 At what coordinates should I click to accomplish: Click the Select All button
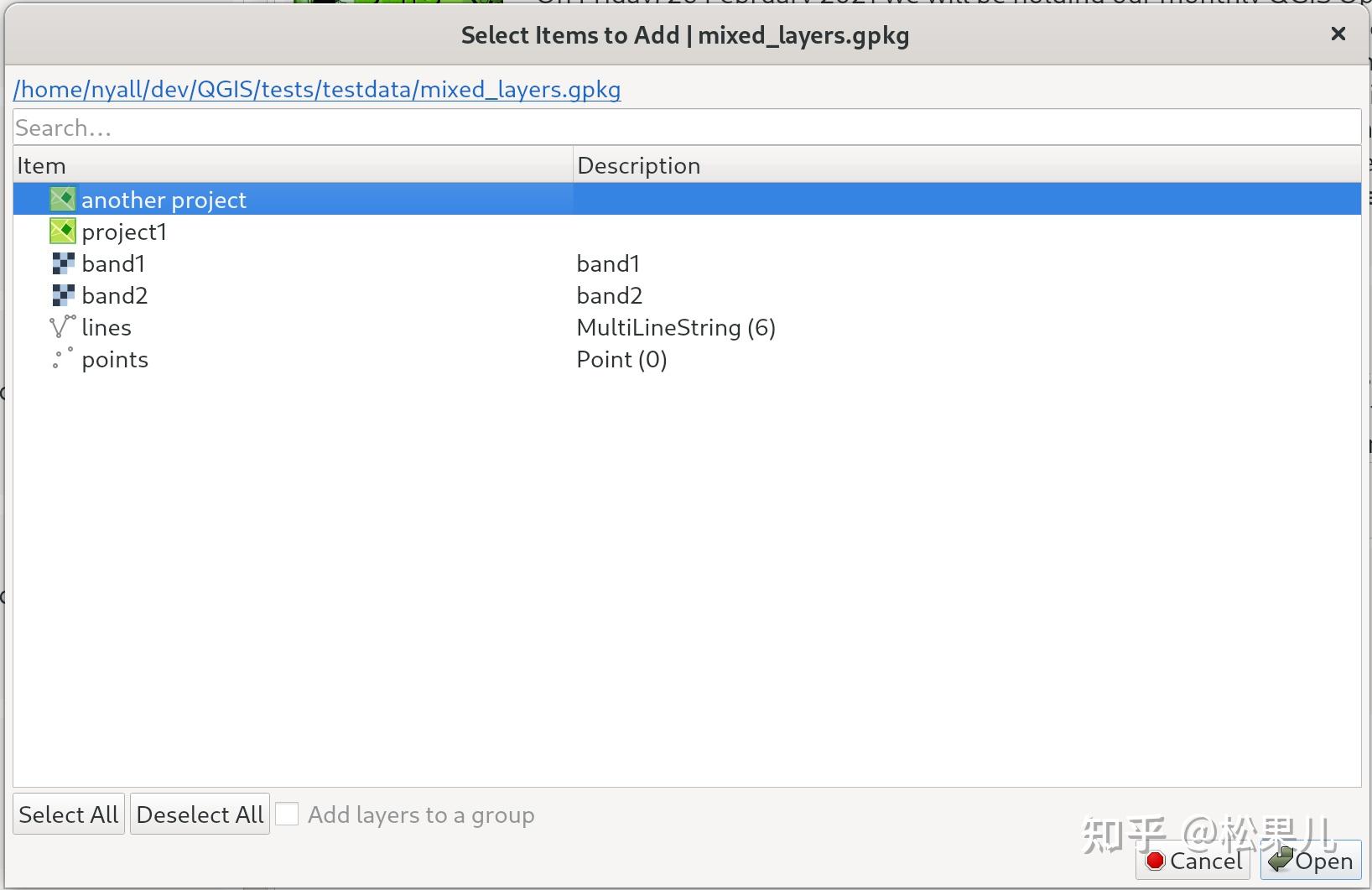pyautogui.click(x=69, y=815)
